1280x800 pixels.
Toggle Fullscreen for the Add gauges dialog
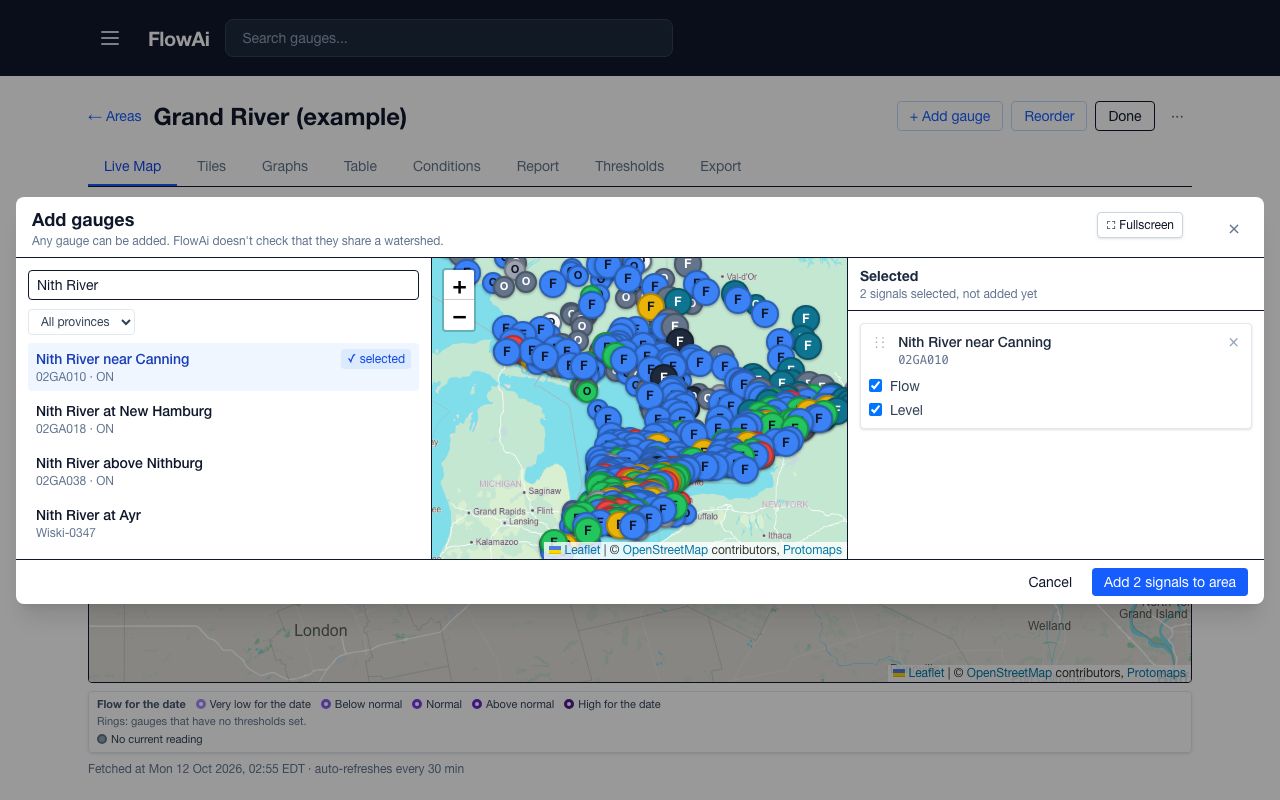[1140, 225]
